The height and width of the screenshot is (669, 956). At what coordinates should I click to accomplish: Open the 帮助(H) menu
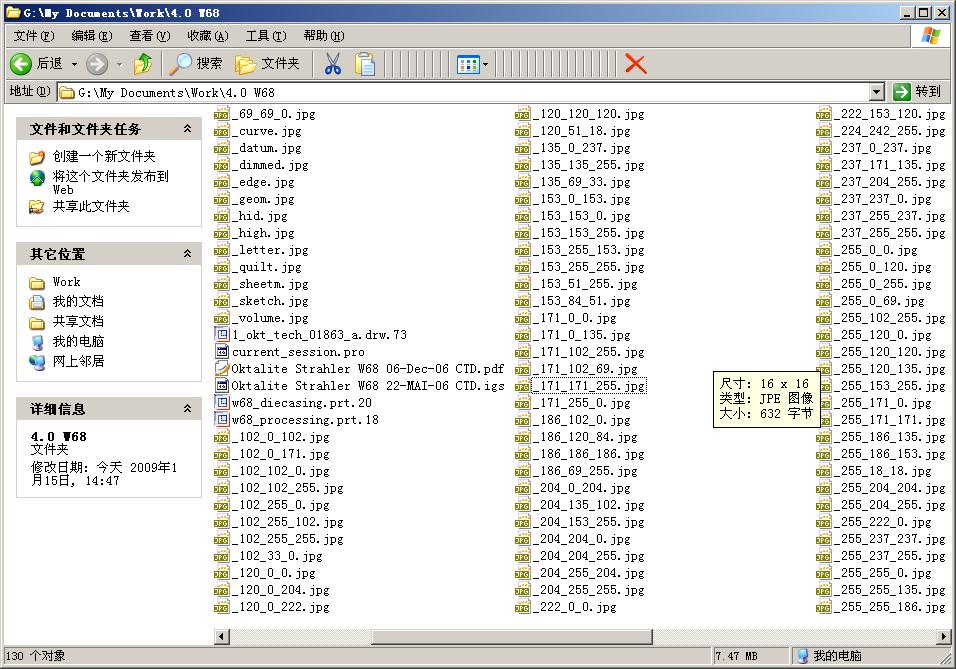pos(324,36)
